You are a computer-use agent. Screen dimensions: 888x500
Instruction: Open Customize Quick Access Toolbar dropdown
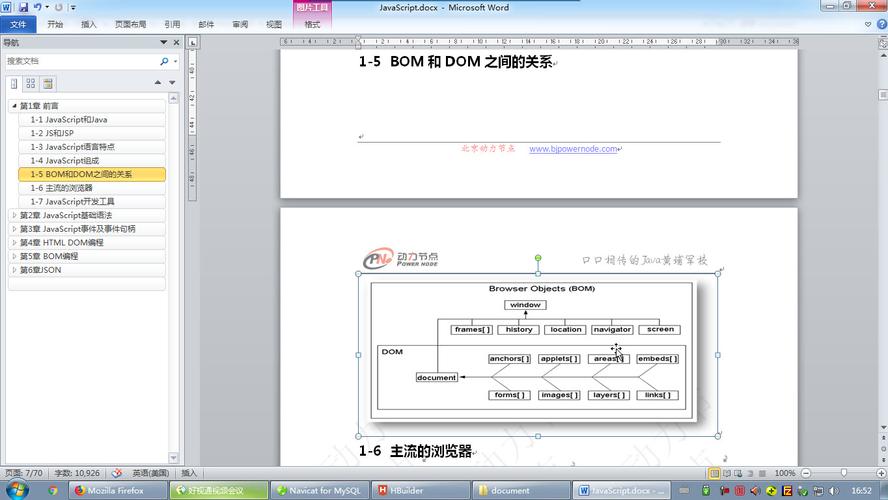(73, 7)
